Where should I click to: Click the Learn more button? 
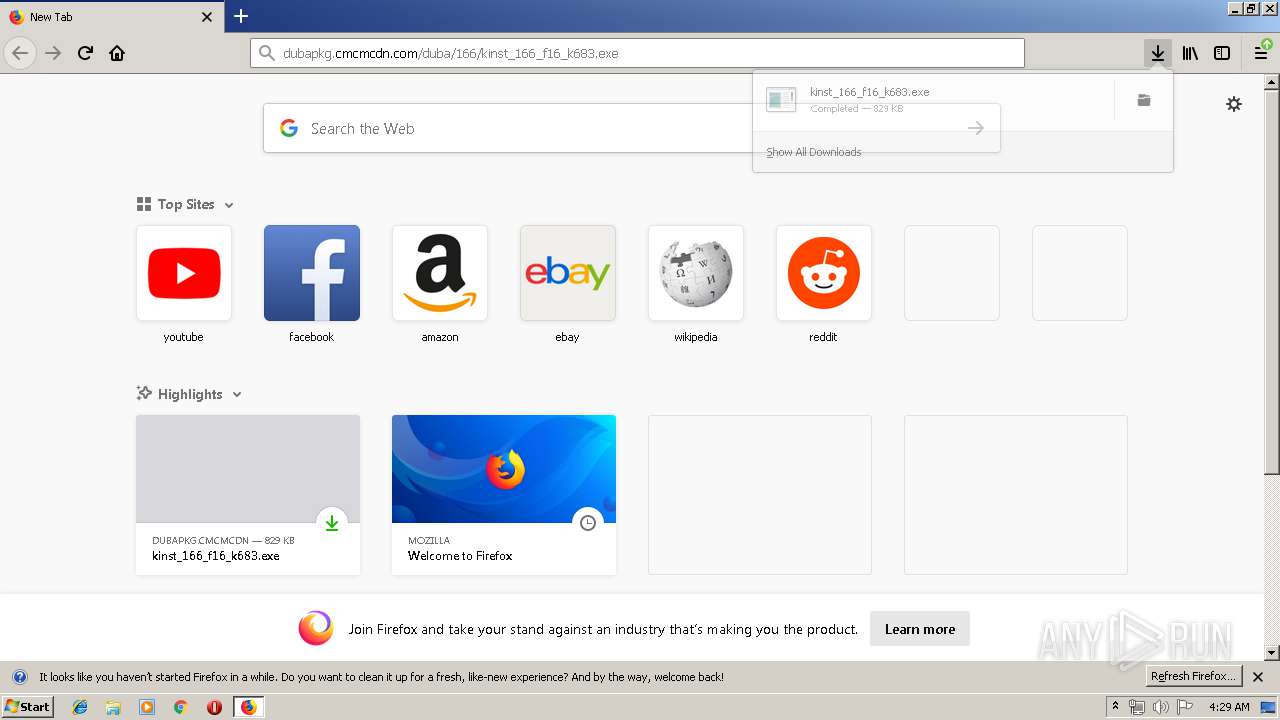[x=920, y=629]
